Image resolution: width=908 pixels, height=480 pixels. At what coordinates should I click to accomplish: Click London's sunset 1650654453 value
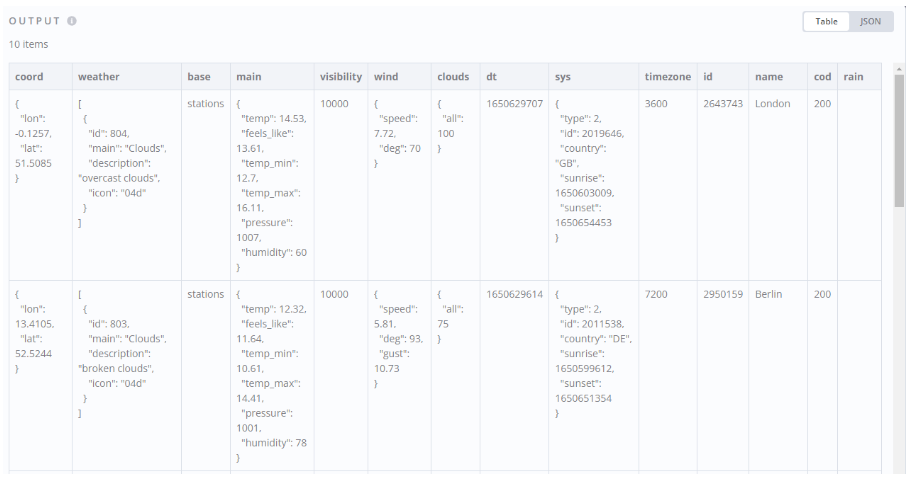click(583, 222)
